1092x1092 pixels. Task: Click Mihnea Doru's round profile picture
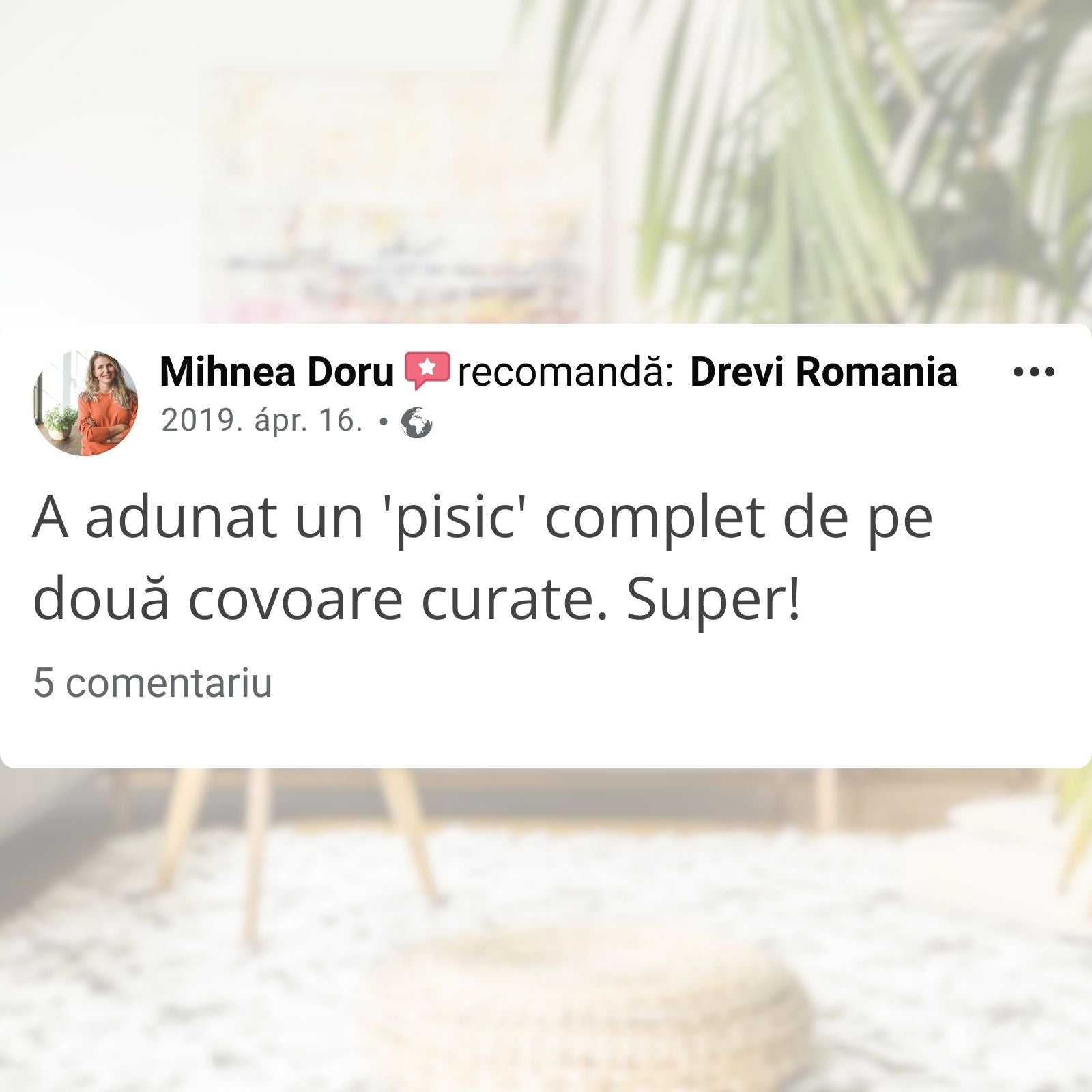point(85,403)
